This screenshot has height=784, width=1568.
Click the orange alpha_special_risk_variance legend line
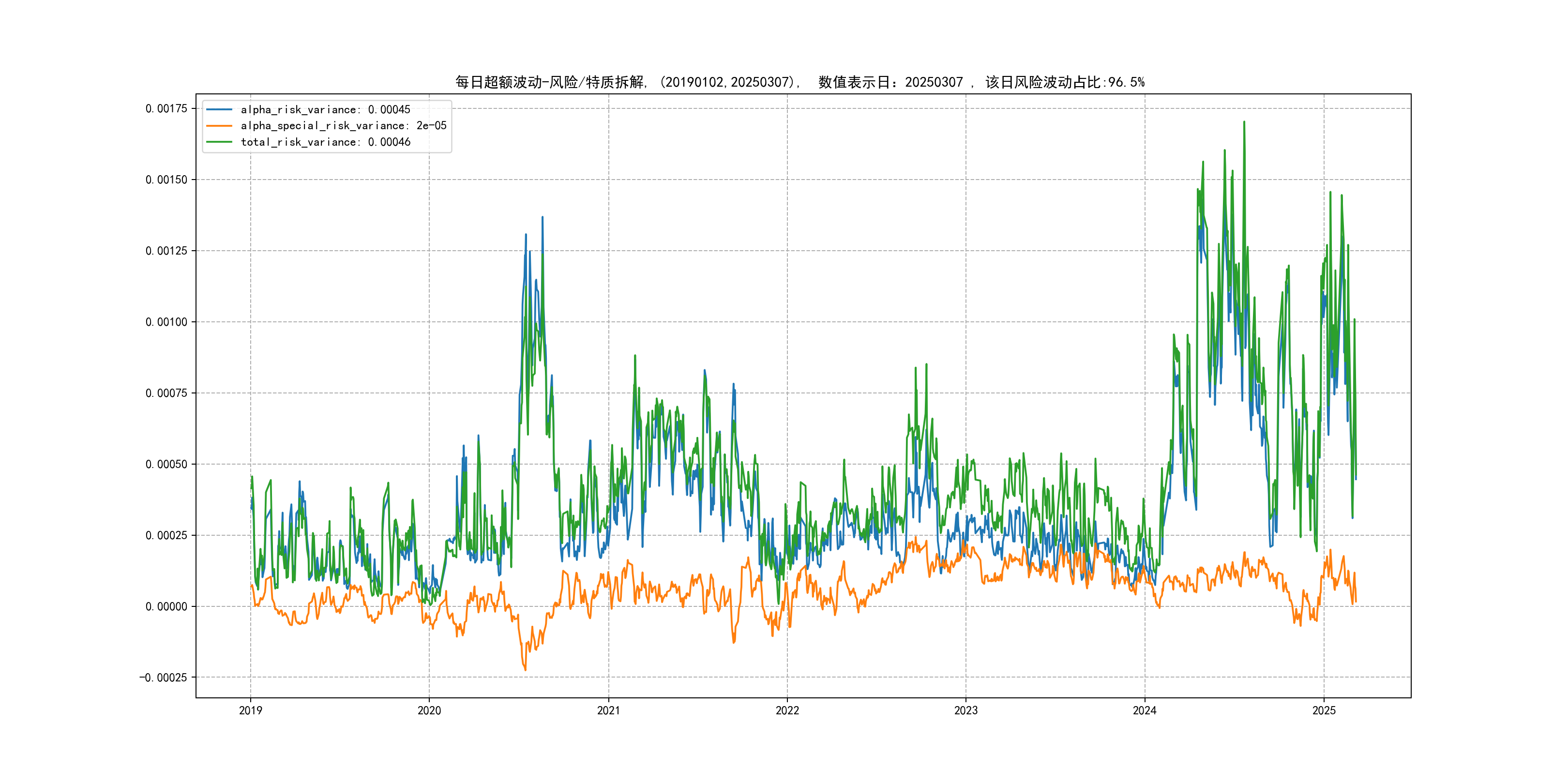[219, 126]
